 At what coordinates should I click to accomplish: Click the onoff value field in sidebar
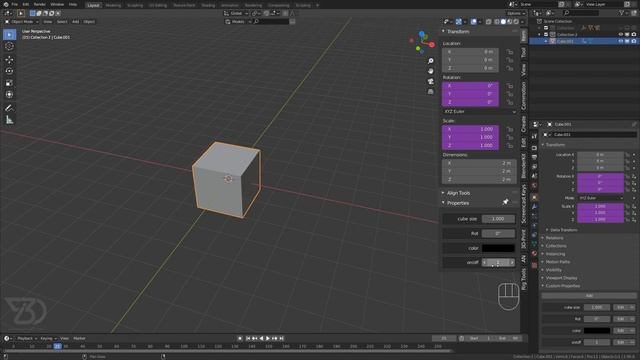click(x=498, y=262)
